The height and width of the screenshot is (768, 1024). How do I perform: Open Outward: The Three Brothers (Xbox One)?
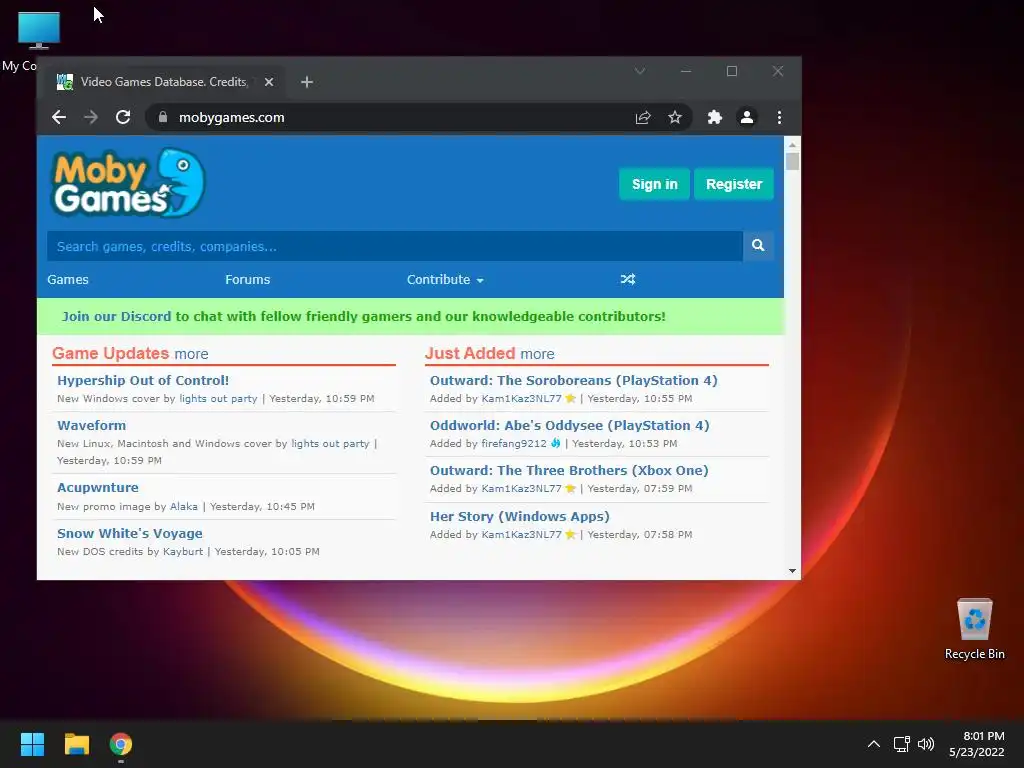(x=569, y=470)
